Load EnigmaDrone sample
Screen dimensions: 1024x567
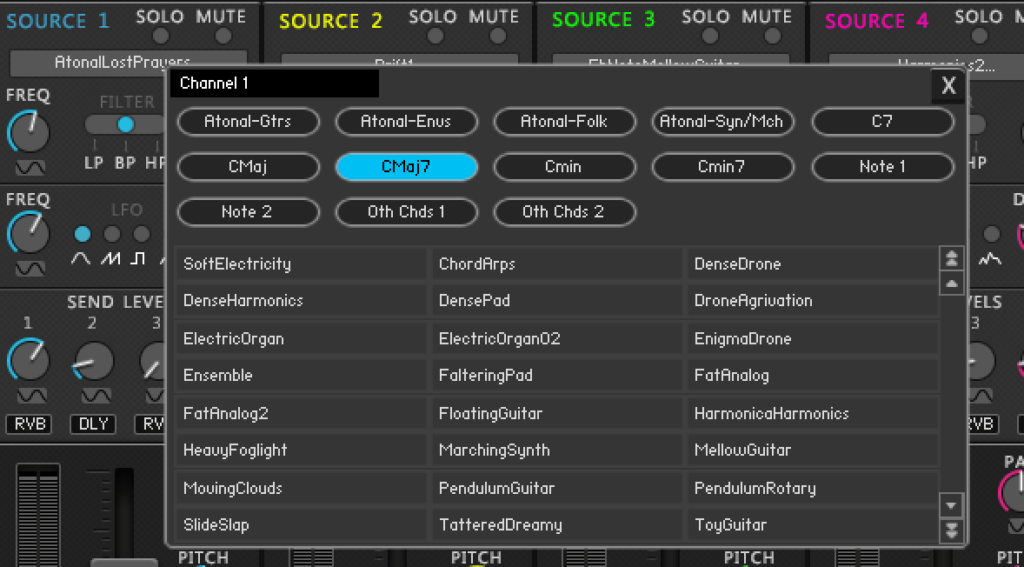[812, 339]
